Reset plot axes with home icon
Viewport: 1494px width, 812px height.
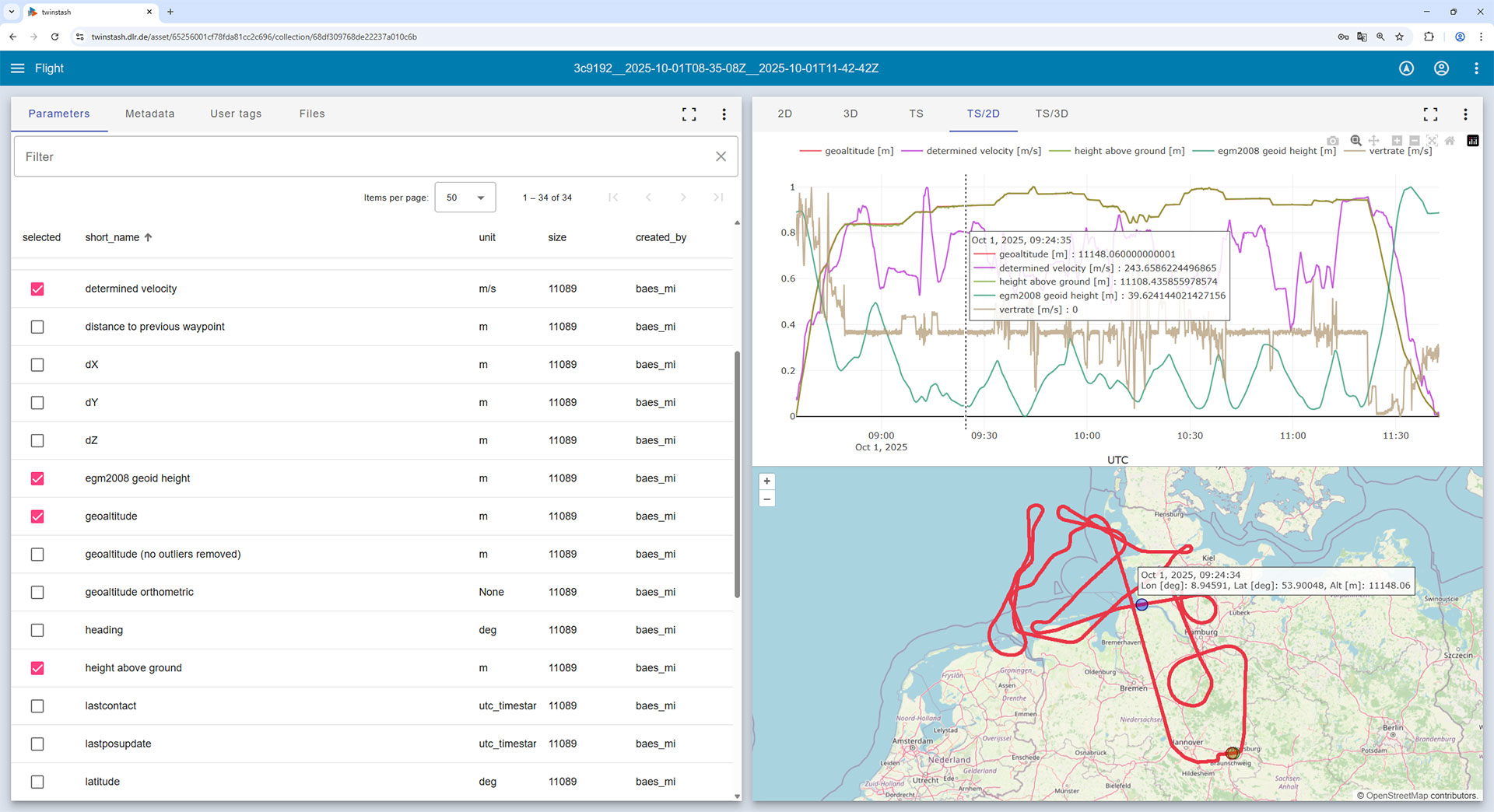pyautogui.click(x=1450, y=141)
